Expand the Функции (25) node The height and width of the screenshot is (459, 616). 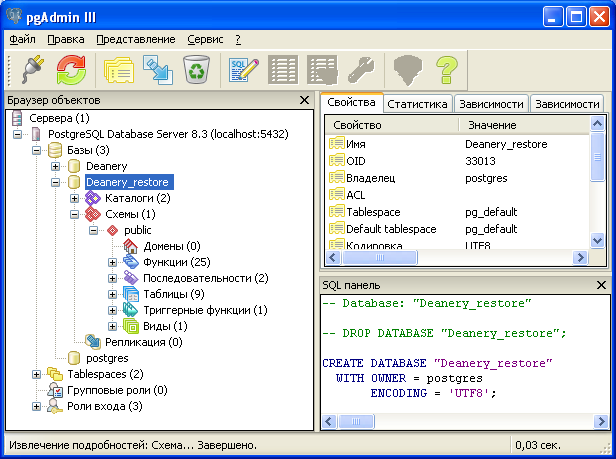click(x=112, y=263)
